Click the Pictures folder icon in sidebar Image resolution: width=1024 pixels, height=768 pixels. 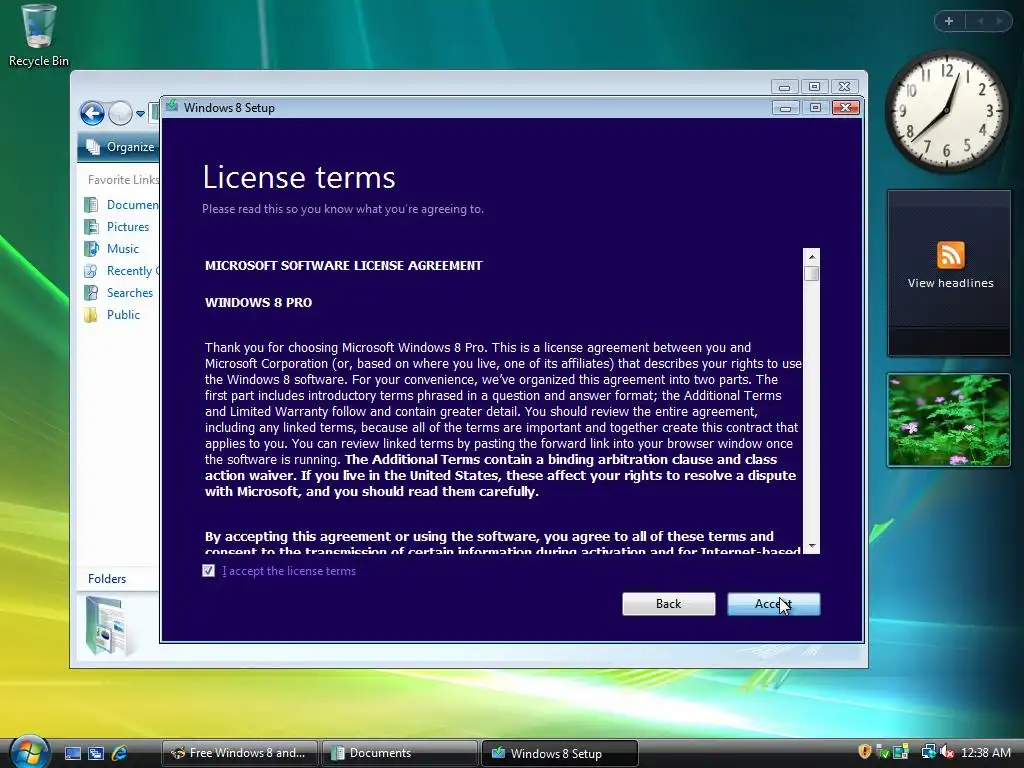coord(91,227)
